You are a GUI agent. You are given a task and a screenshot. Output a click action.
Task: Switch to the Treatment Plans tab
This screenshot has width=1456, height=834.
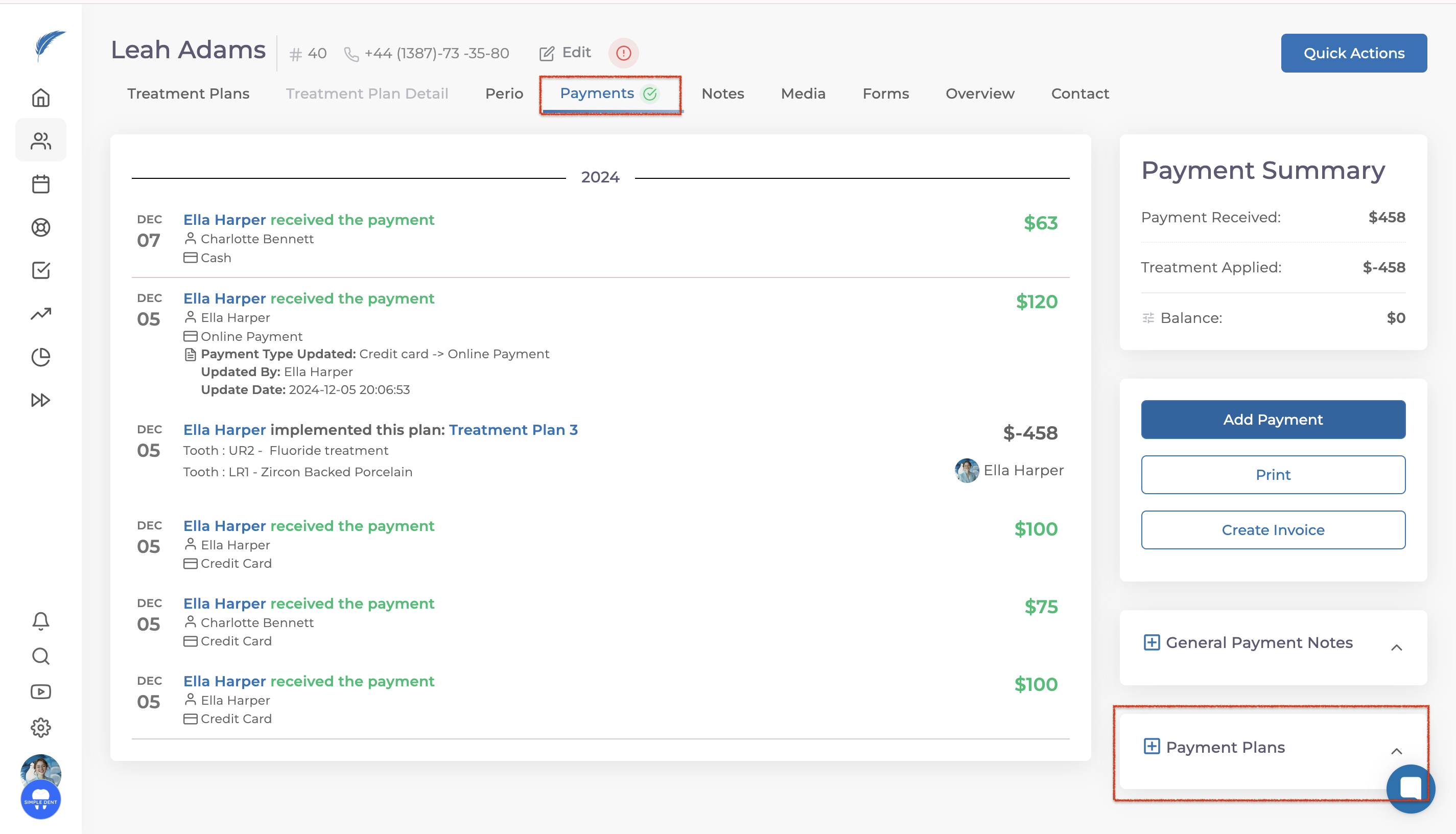[x=188, y=94]
